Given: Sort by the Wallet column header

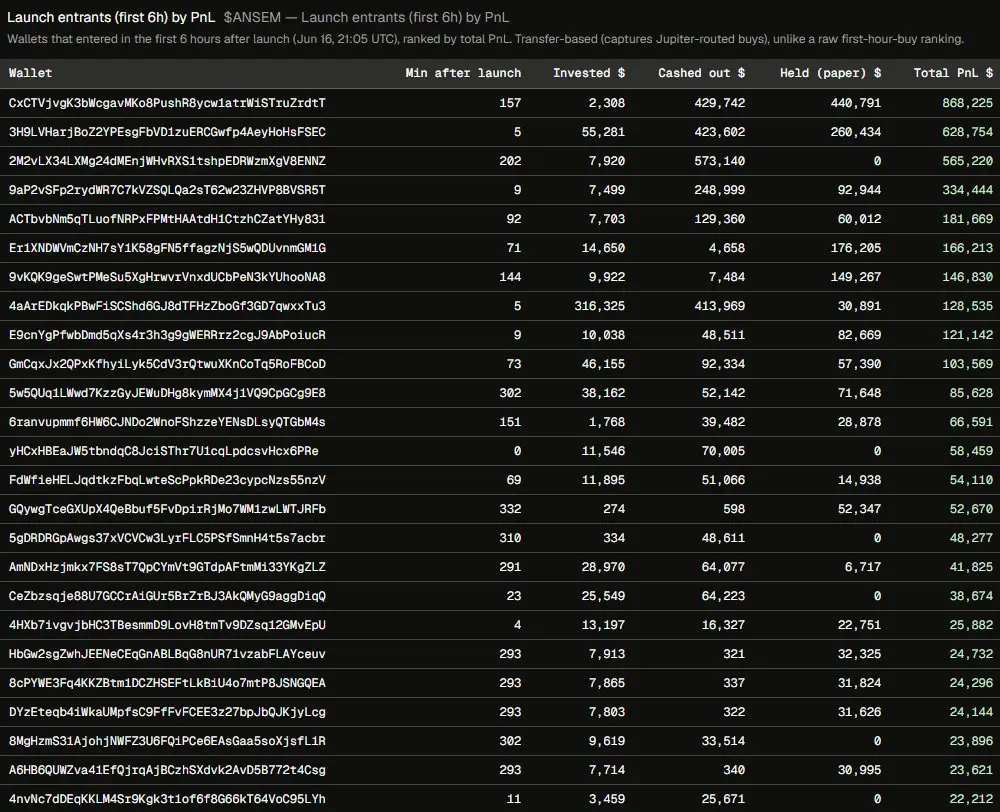Looking at the screenshot, I should point(31,73).
